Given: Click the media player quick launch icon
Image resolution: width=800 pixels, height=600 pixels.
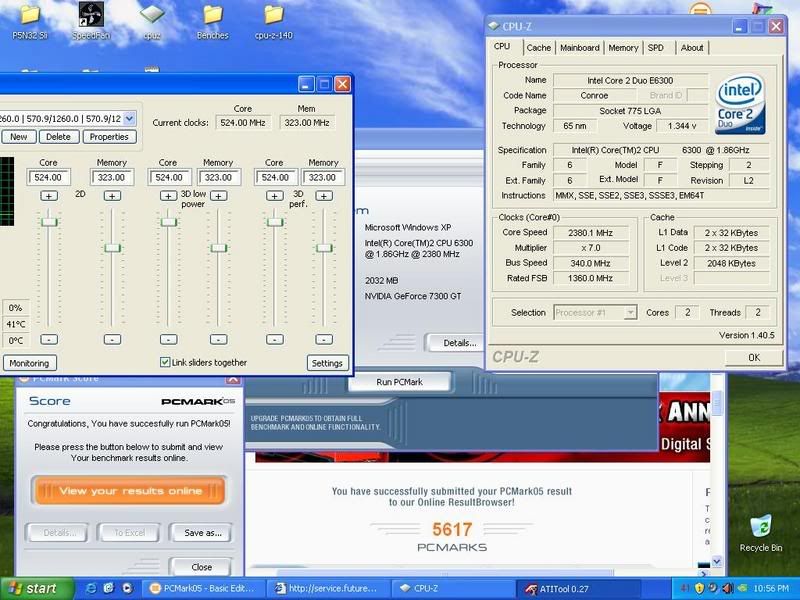Looking at the screenshot, I should [127, 588].
